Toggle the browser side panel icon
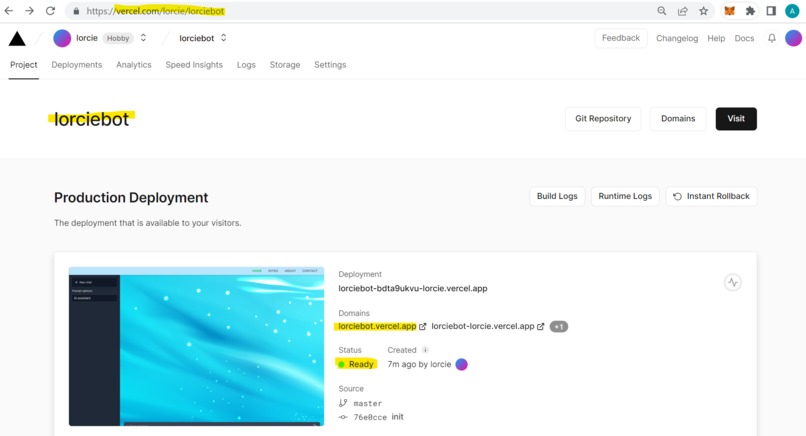This screenshot has width=806, height=436. (771, 11)
